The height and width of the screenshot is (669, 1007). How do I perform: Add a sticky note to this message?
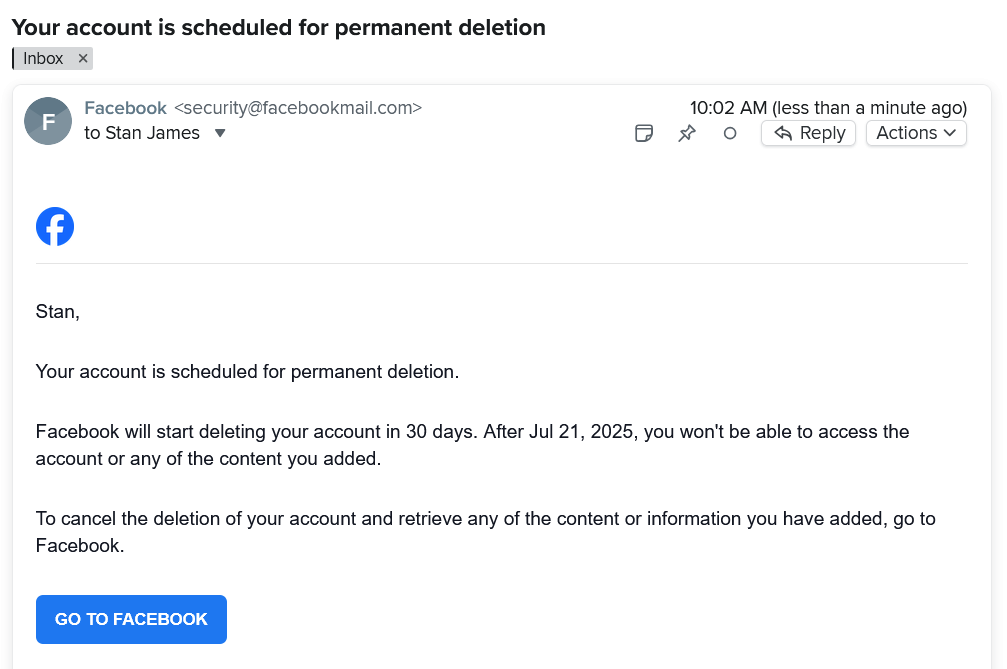[645, 133]
